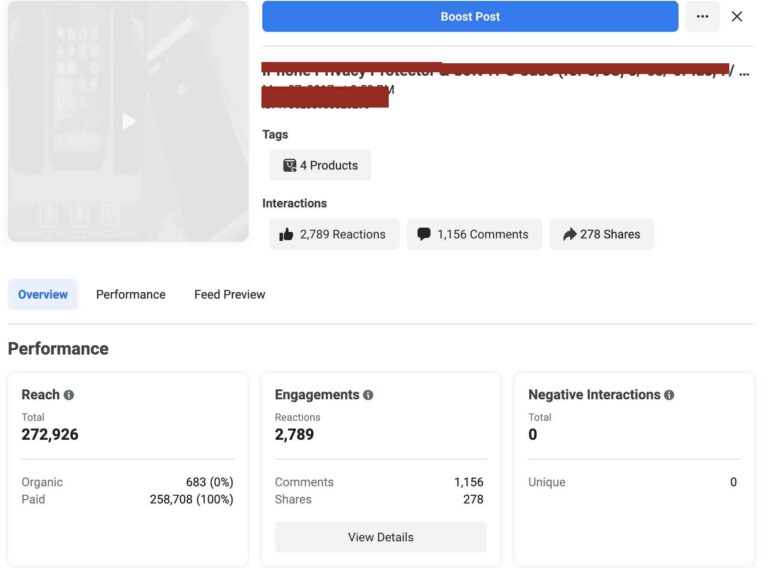Click the share arrow icon

click(x=569, y=234)
